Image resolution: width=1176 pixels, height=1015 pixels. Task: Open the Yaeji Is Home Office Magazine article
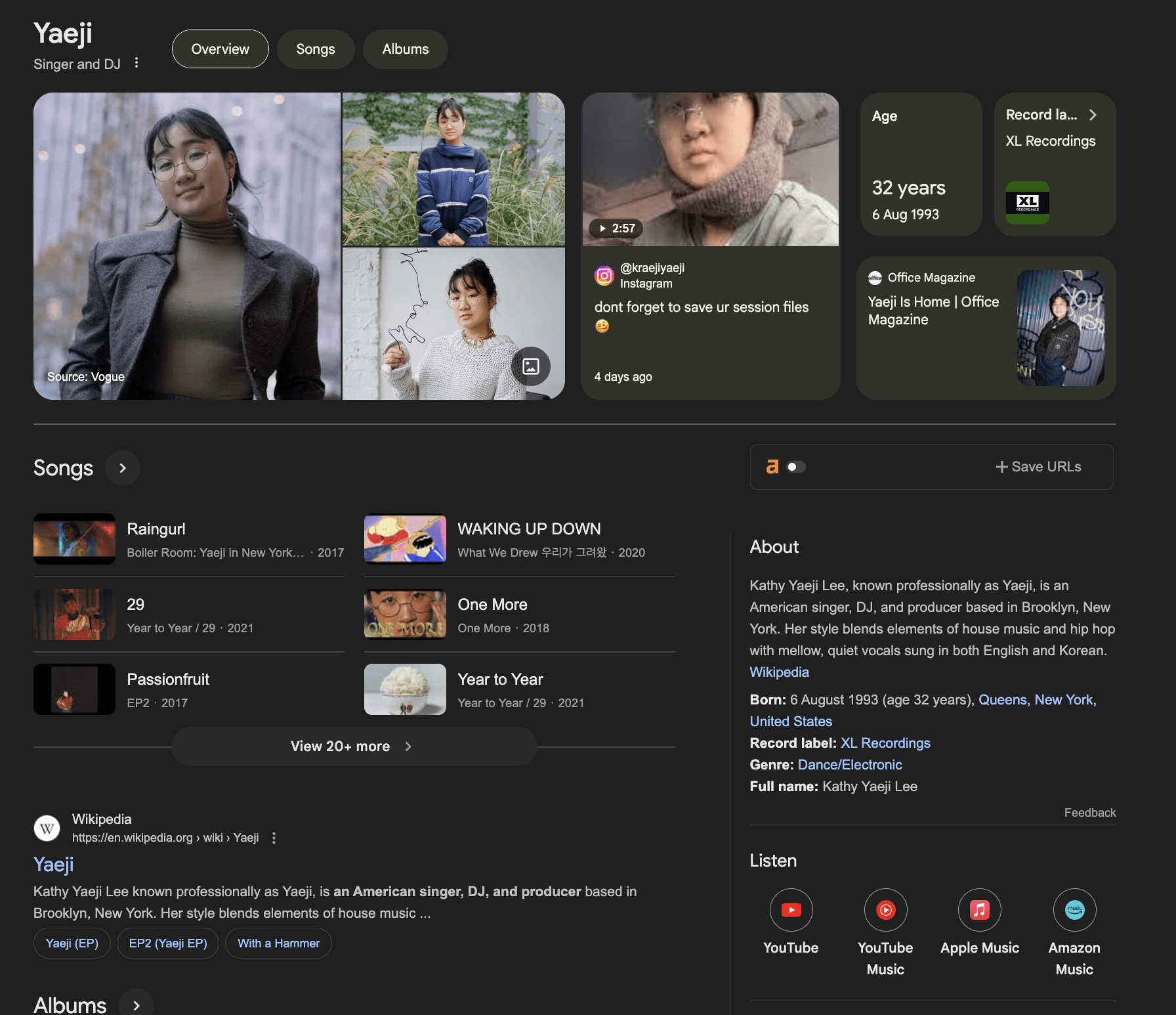934,311
